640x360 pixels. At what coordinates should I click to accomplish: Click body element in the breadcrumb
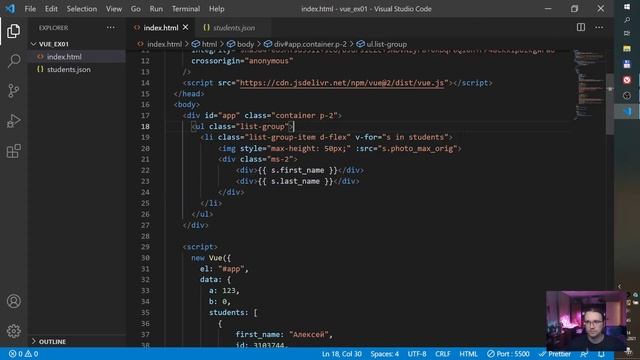pyautogui.click(x=245, y=44)
